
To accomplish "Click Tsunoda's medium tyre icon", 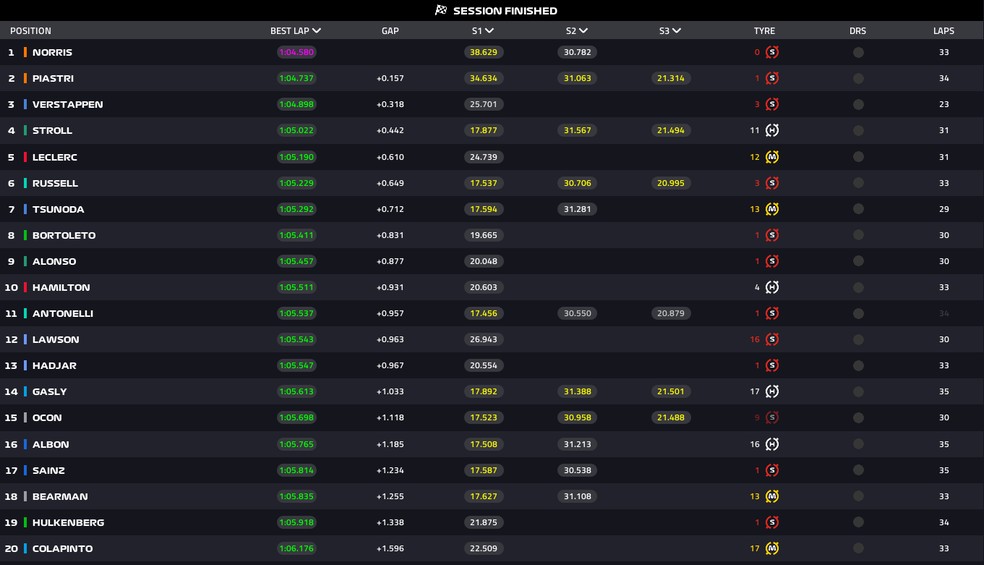I will 772,209.
